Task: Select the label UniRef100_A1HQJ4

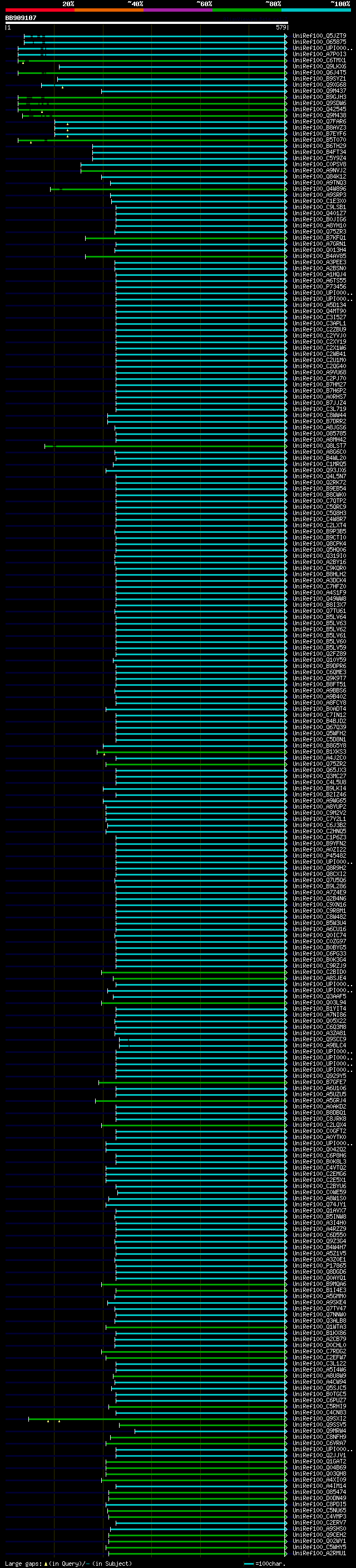Action: tap(319, 275)
